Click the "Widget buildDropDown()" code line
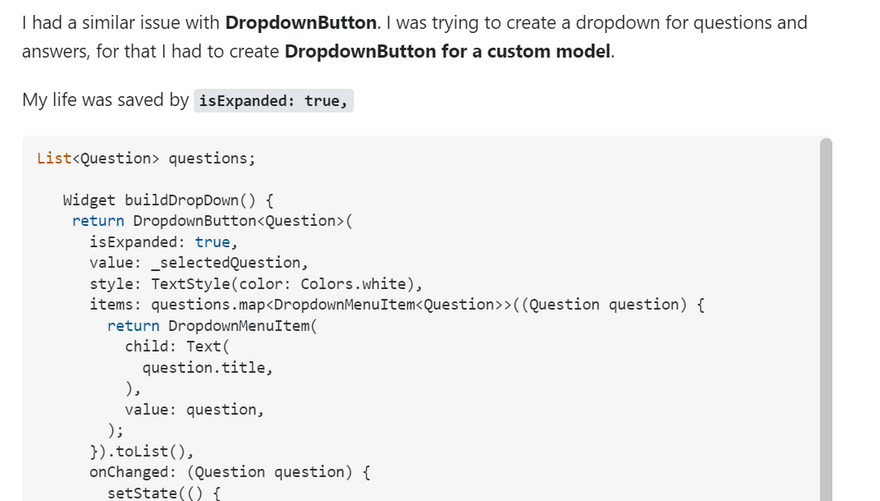 (168, 200)
